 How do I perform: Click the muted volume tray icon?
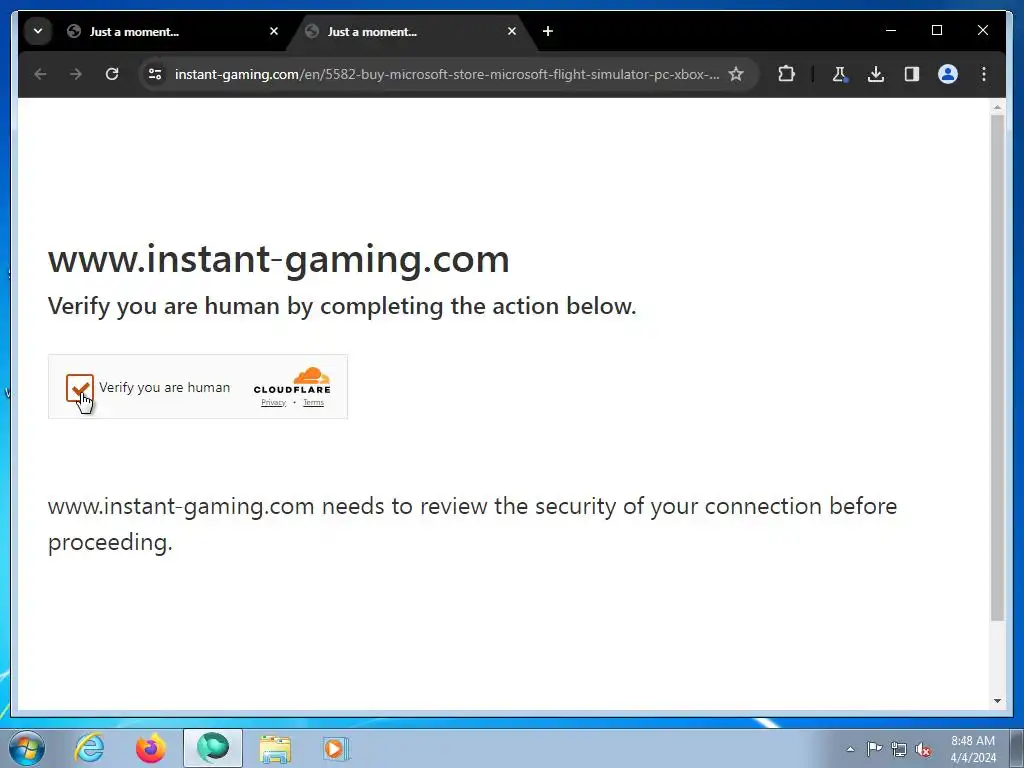923,749
